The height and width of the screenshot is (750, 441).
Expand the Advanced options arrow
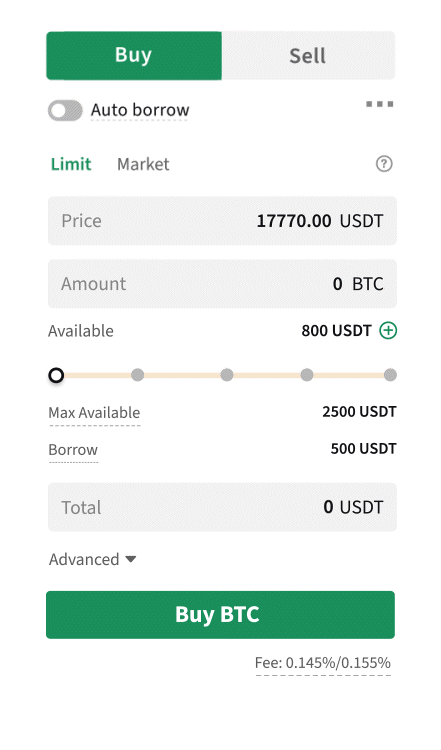[131, 559]
